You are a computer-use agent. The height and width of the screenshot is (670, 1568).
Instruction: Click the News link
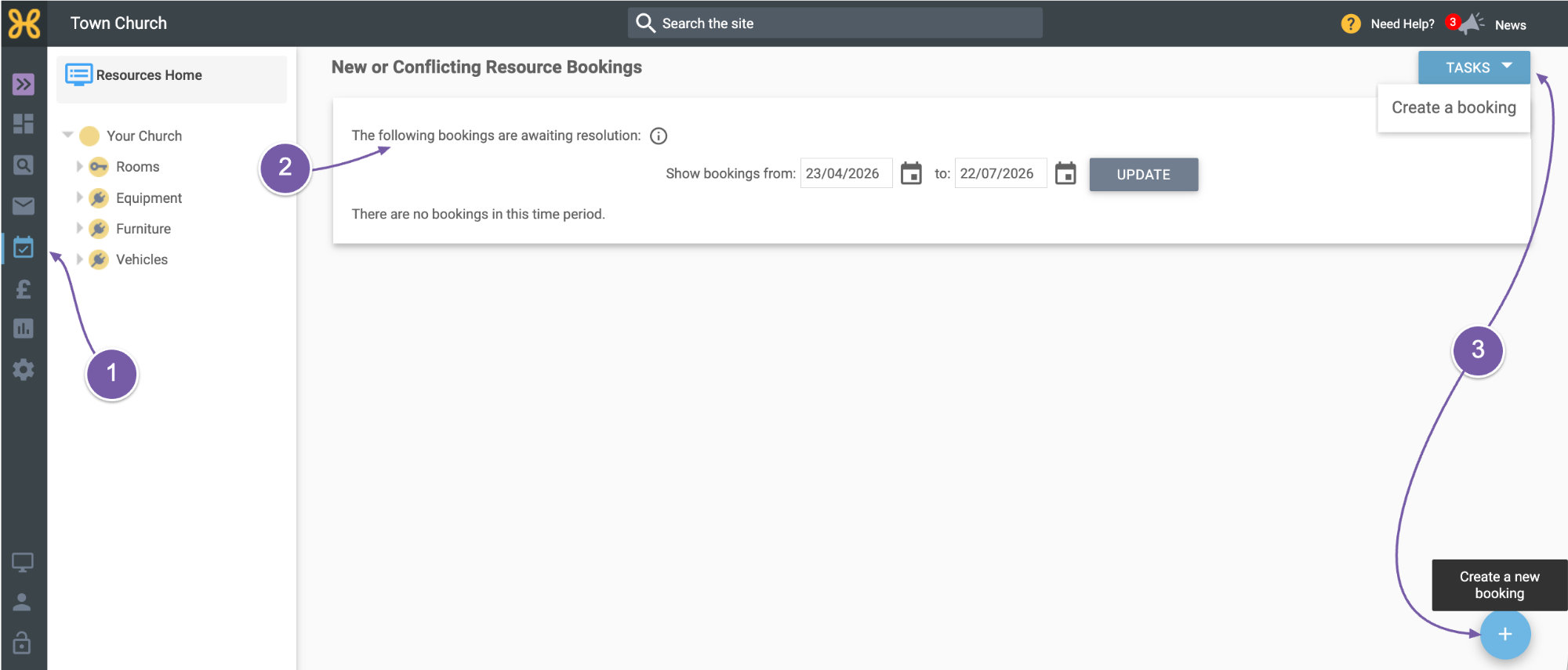pos(1510,24)
